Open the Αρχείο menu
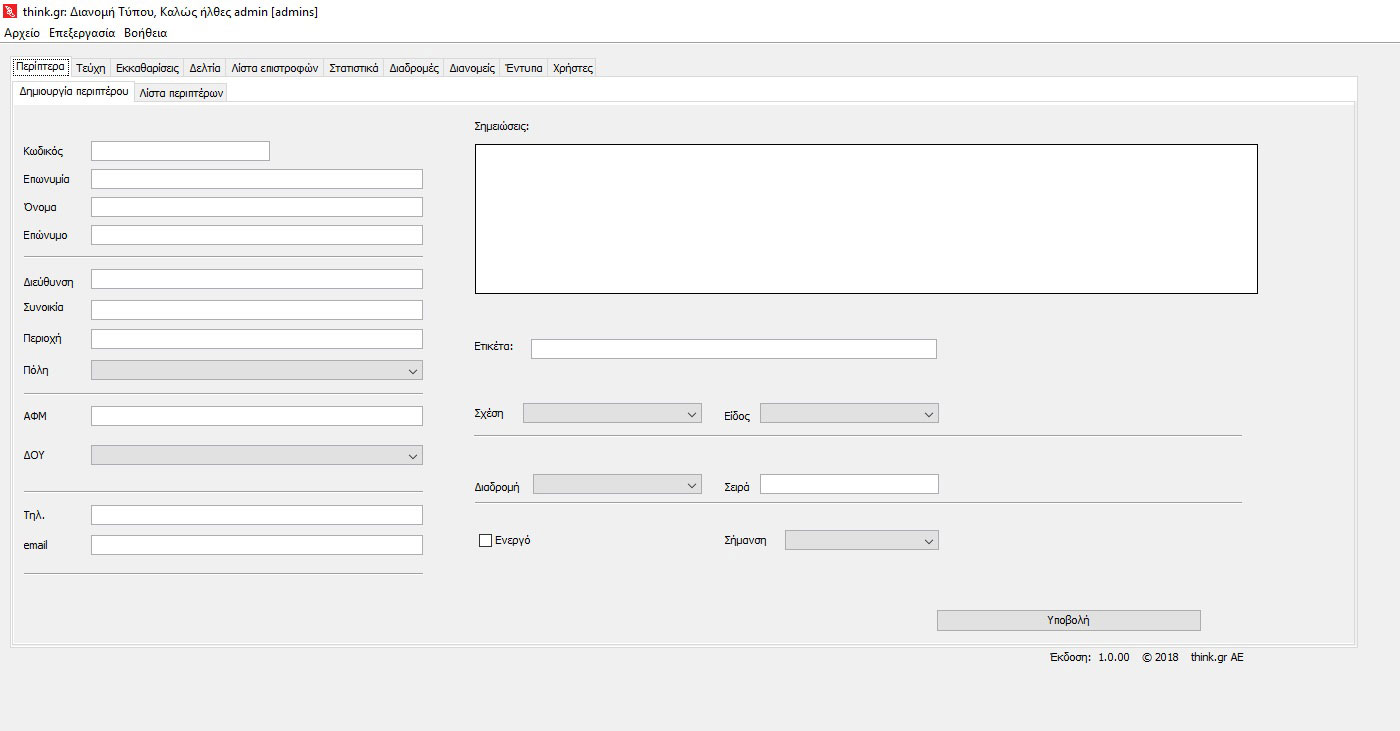Image resolution: width=1400 pixels, height=731 pixels. click(x=22, y=33)
